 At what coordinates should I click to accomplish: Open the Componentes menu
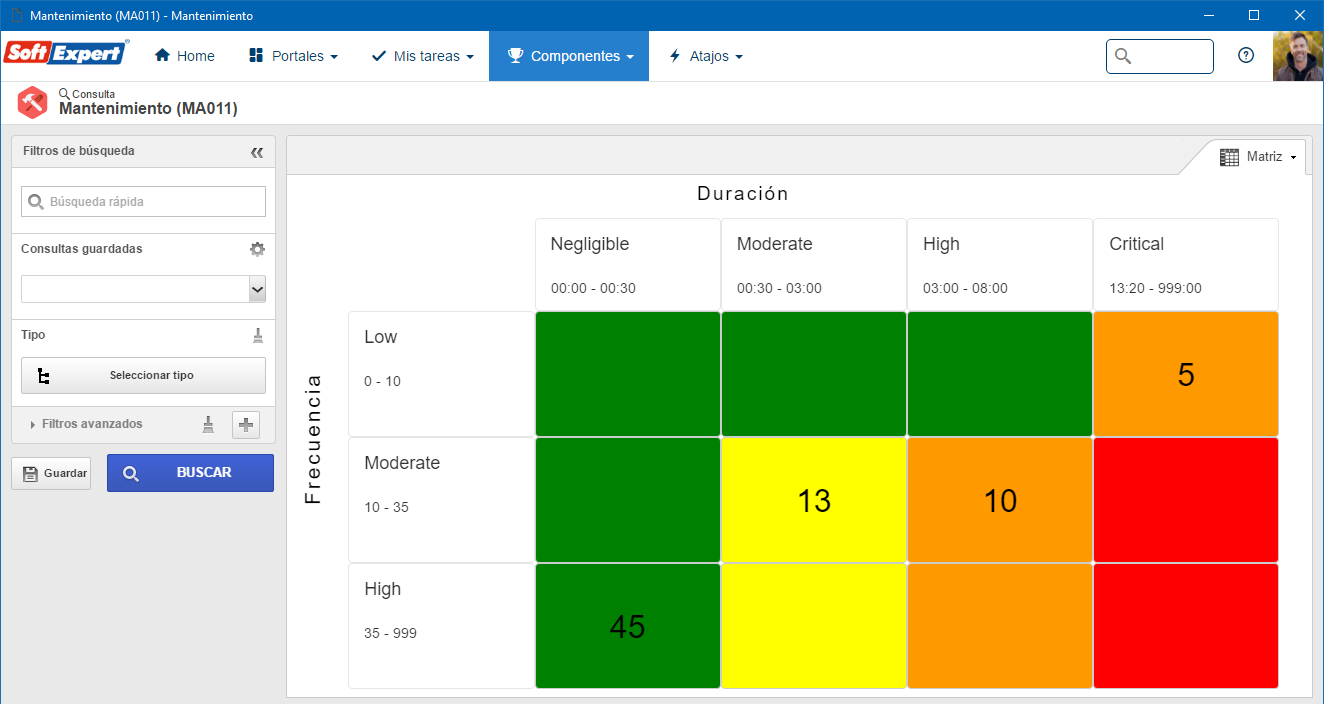[x=569, y=56]
